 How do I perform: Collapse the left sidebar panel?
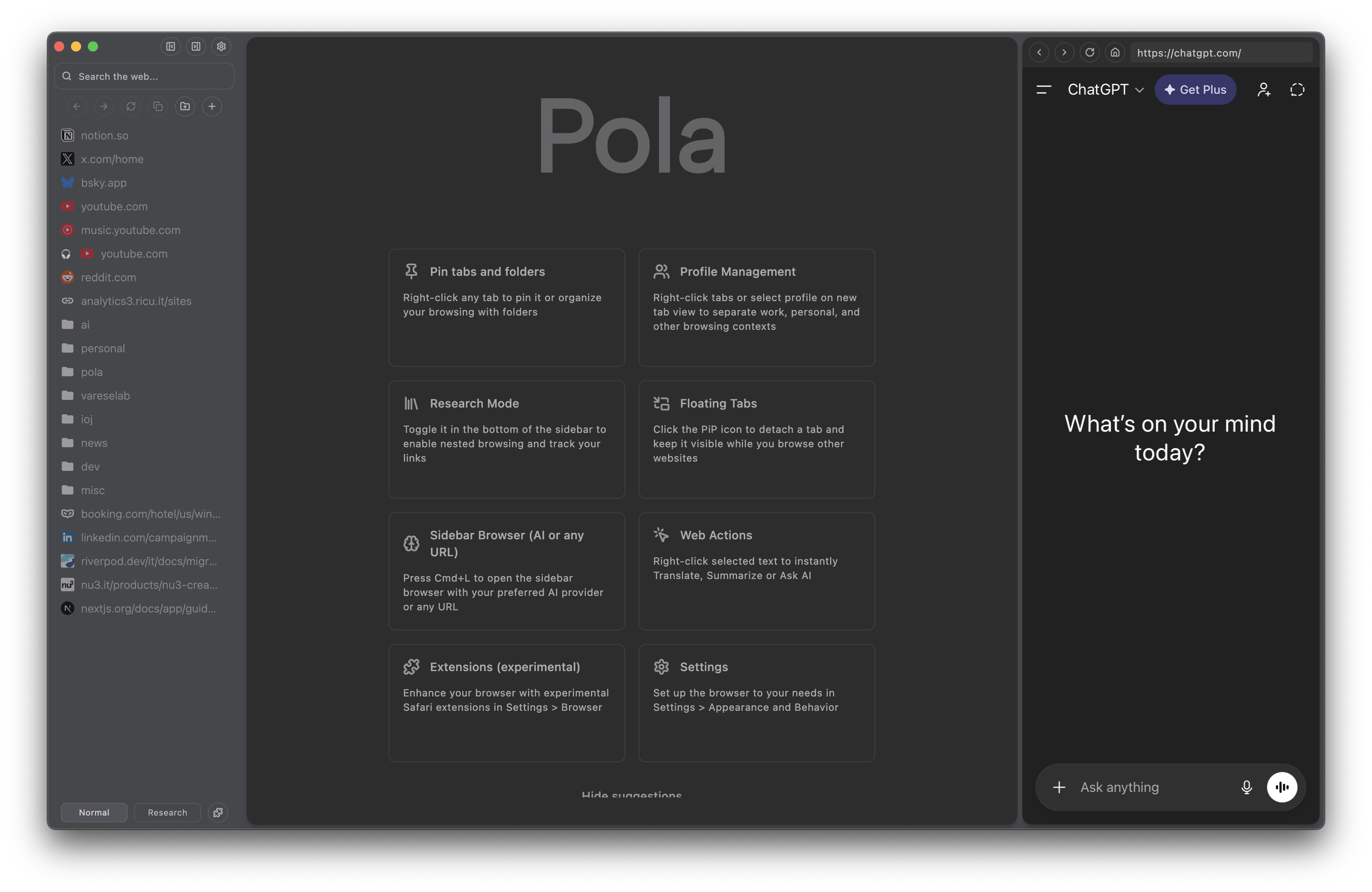click(x=170, y=47)
